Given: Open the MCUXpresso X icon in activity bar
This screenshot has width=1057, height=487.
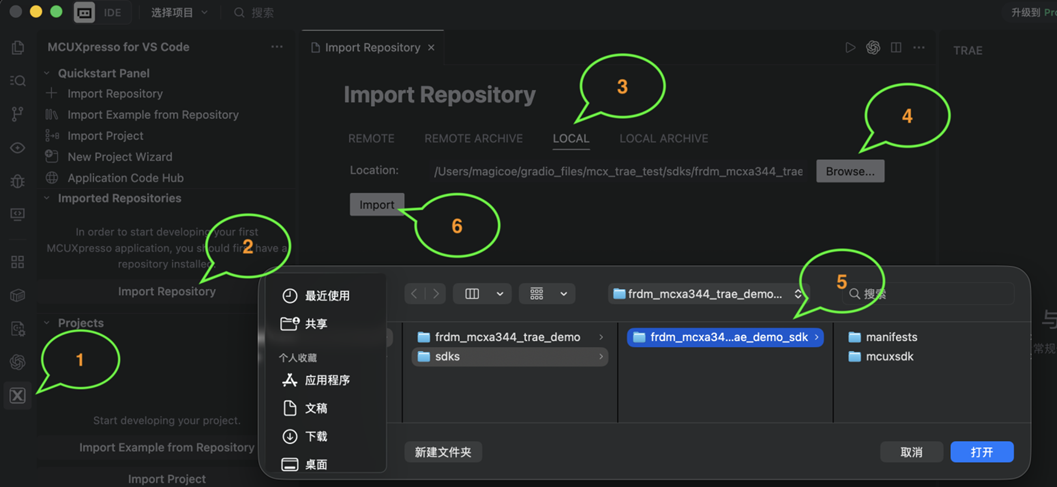Looking at the screenshot, I should click(18, 395).
